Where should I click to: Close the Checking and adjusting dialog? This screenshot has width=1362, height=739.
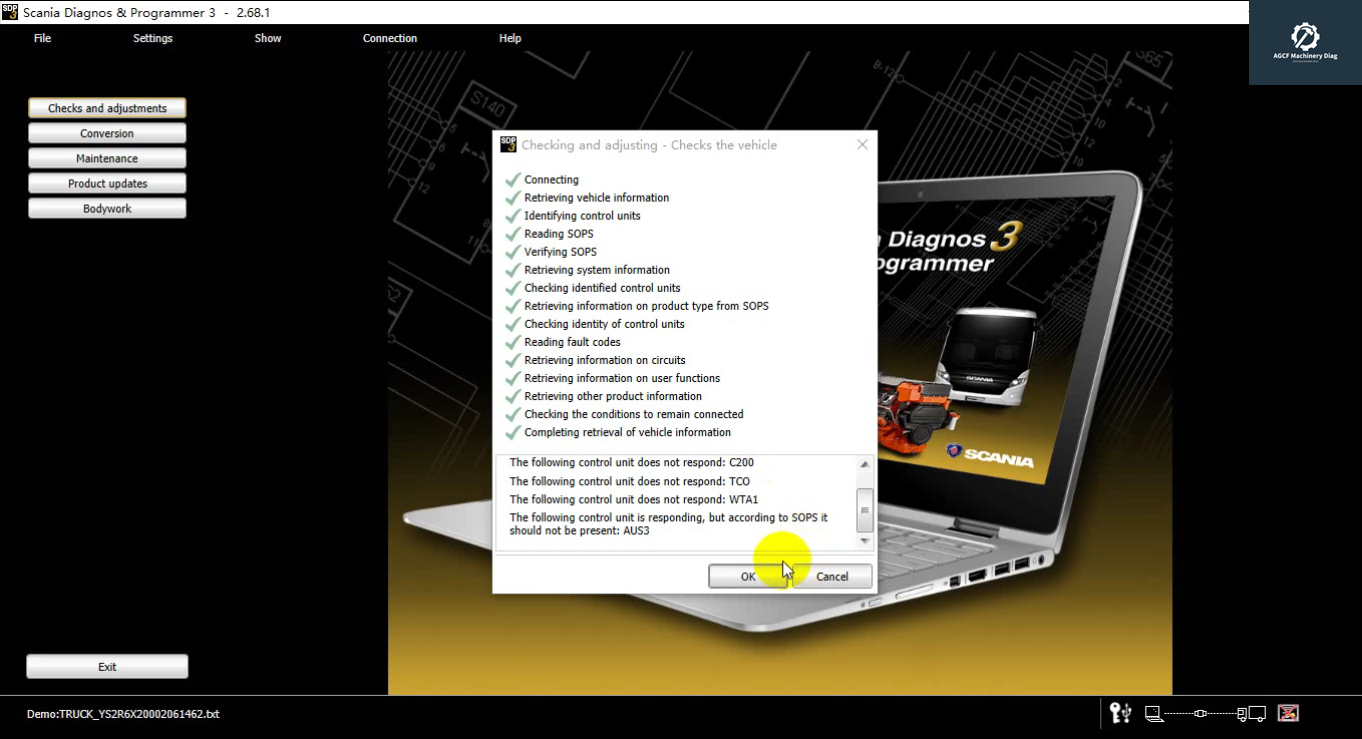(x=862, y=145)
